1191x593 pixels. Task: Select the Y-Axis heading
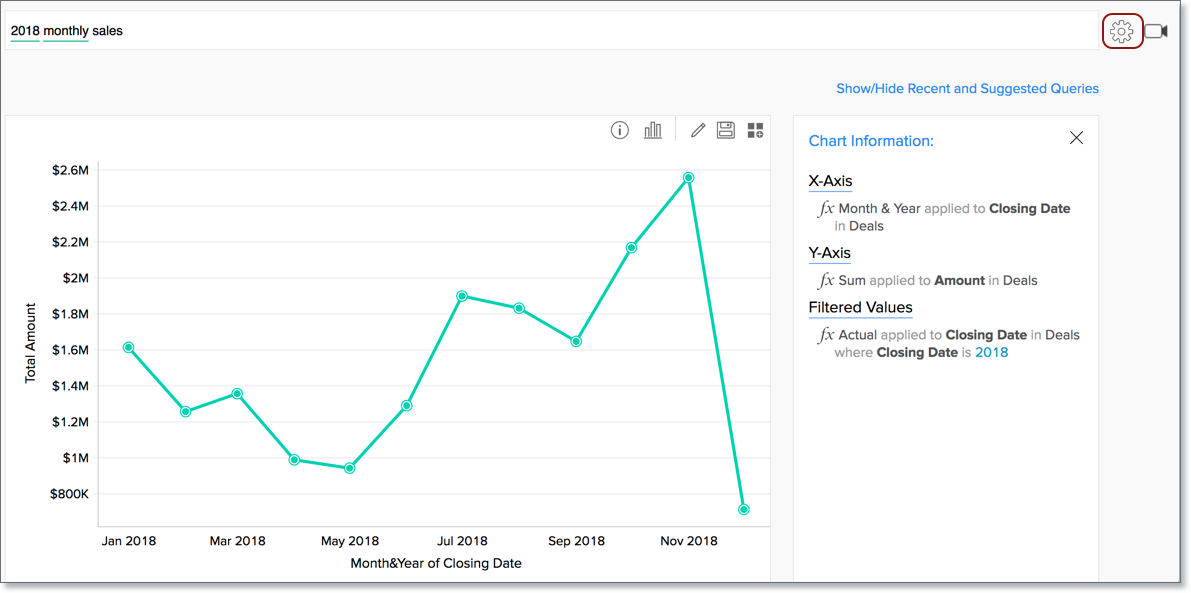coord(829,253)
